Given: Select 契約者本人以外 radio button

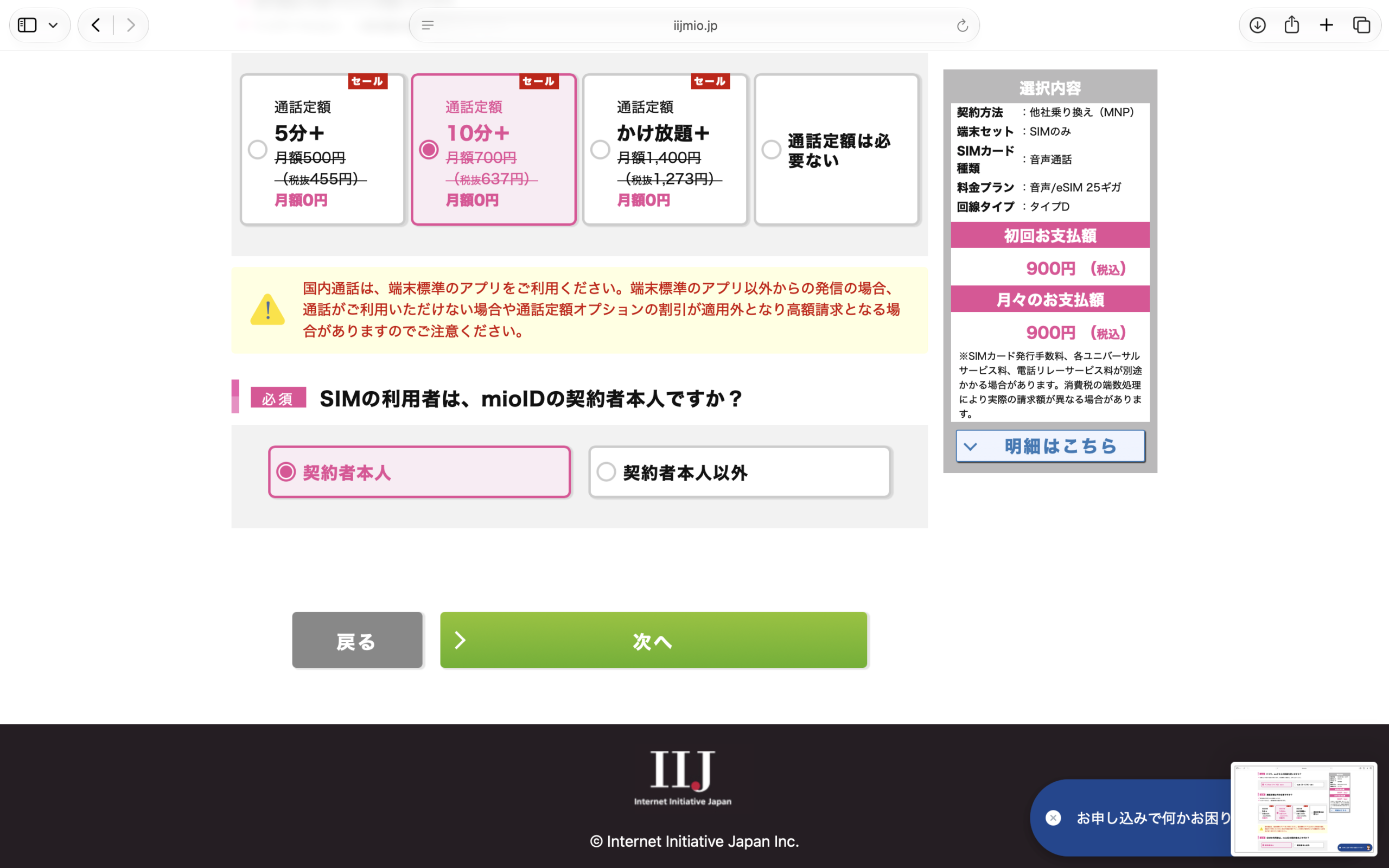Looking at the screenshot, I should pyautogui.click(x=606, y=472).
